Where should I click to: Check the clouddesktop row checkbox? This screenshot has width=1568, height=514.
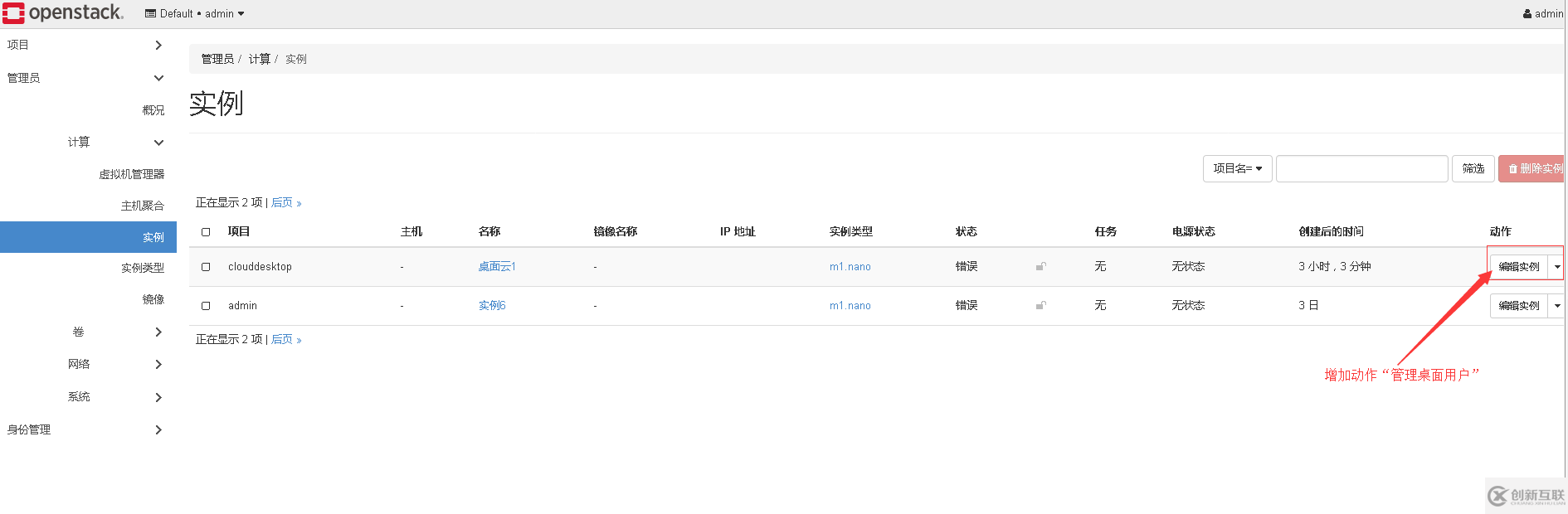pos(206,267)
